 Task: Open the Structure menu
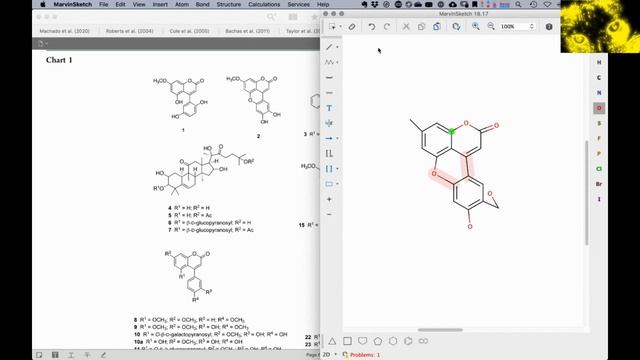point(229,4)
